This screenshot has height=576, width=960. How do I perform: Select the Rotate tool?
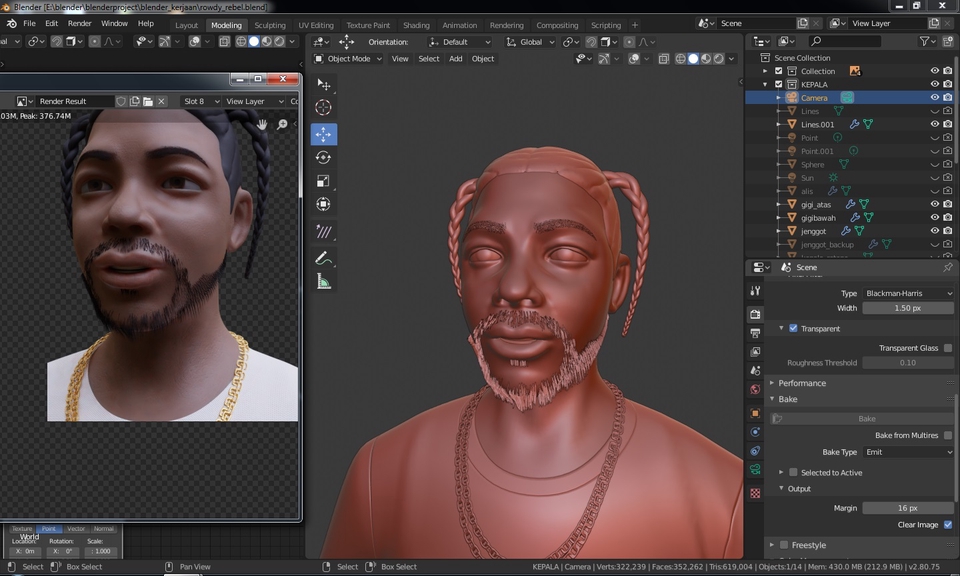click(324, 159)
